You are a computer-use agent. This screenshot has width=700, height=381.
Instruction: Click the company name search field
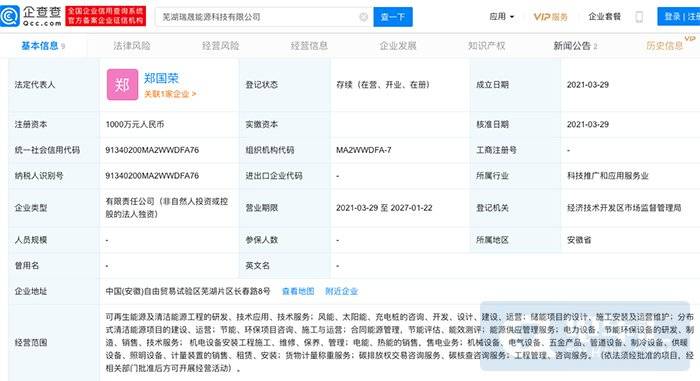[x=263, y=17]
